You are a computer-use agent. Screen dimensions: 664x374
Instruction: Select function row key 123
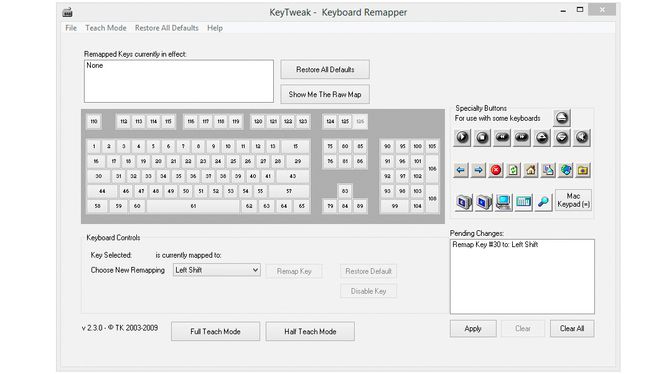coord(303,122)
